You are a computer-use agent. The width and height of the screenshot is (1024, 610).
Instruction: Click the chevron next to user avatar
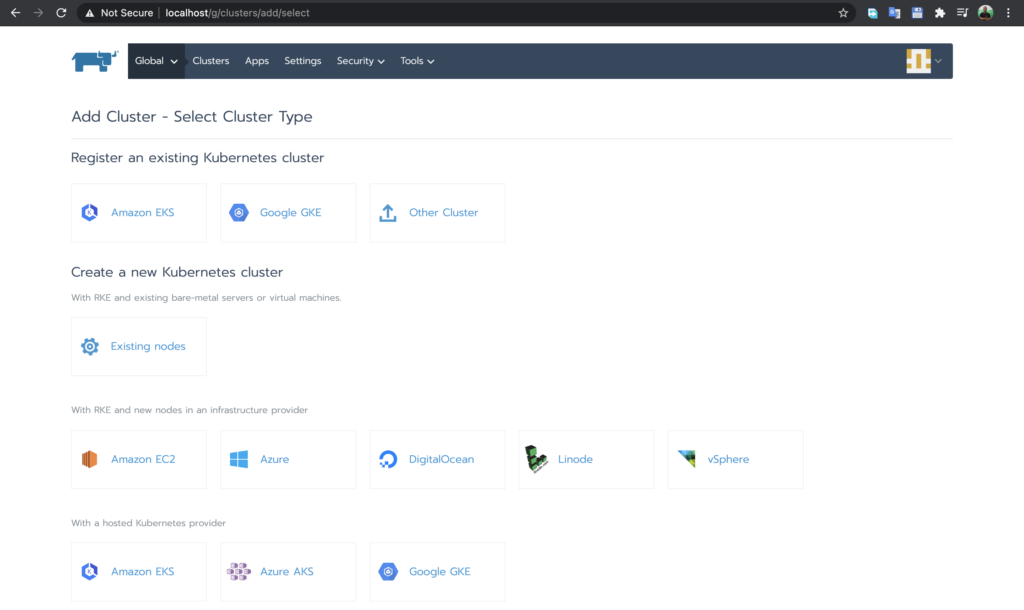938,61
